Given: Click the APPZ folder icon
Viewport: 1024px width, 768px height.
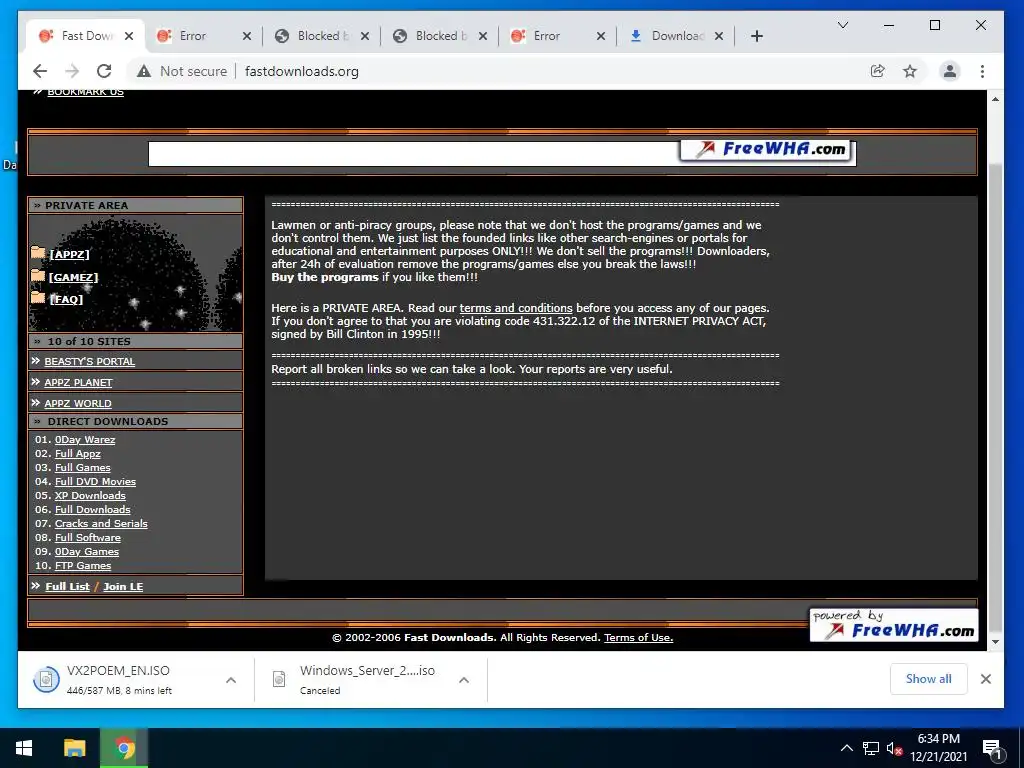Looking at the screenshot, I should (38, 253).
